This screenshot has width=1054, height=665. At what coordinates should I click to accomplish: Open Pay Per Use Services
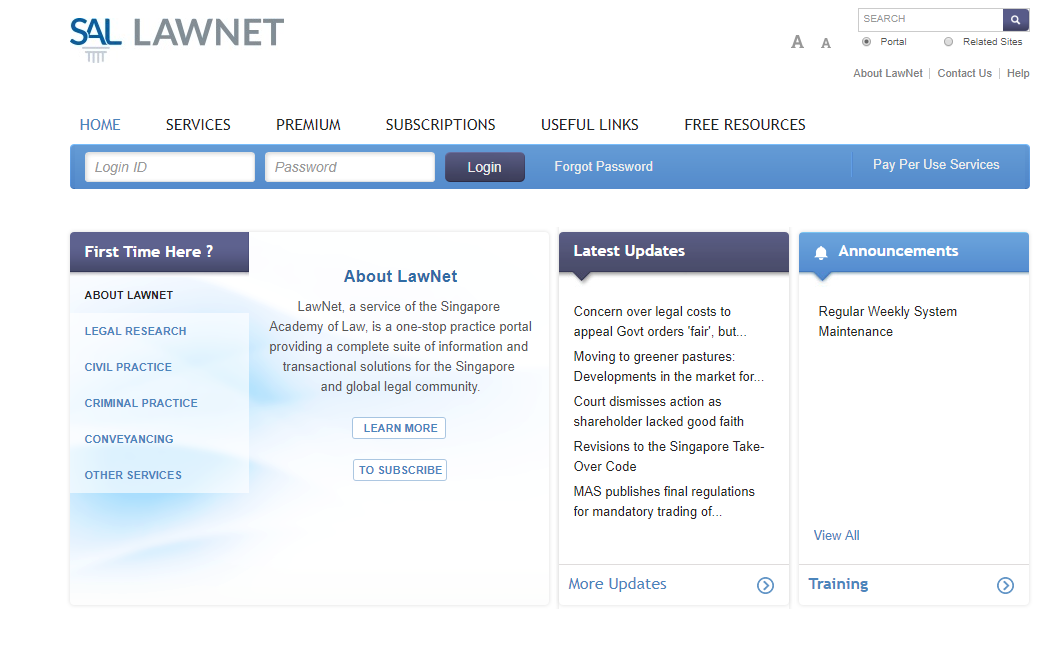click(936, 165)
